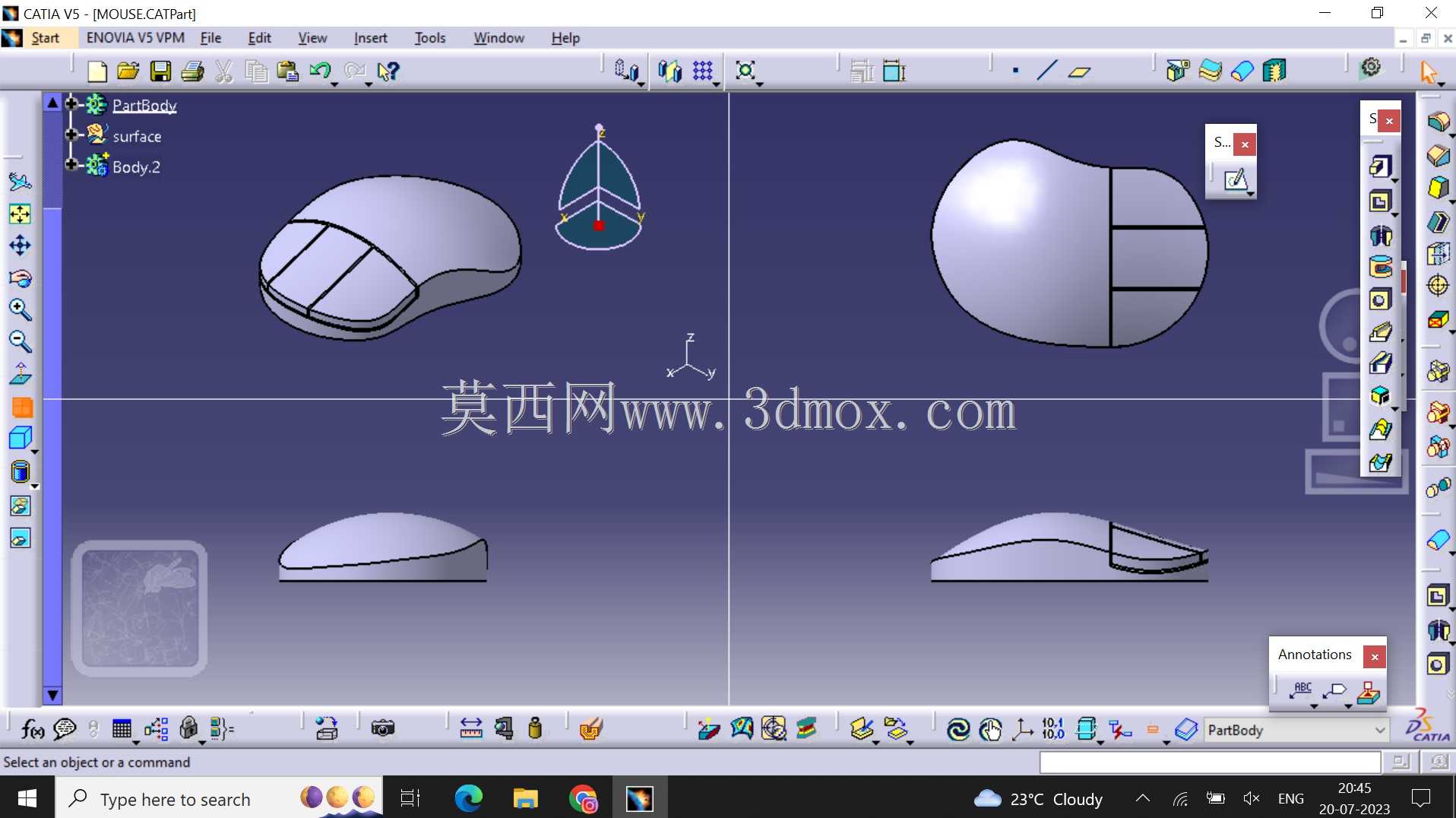Click the power input field at bottom

(1210, 763)
